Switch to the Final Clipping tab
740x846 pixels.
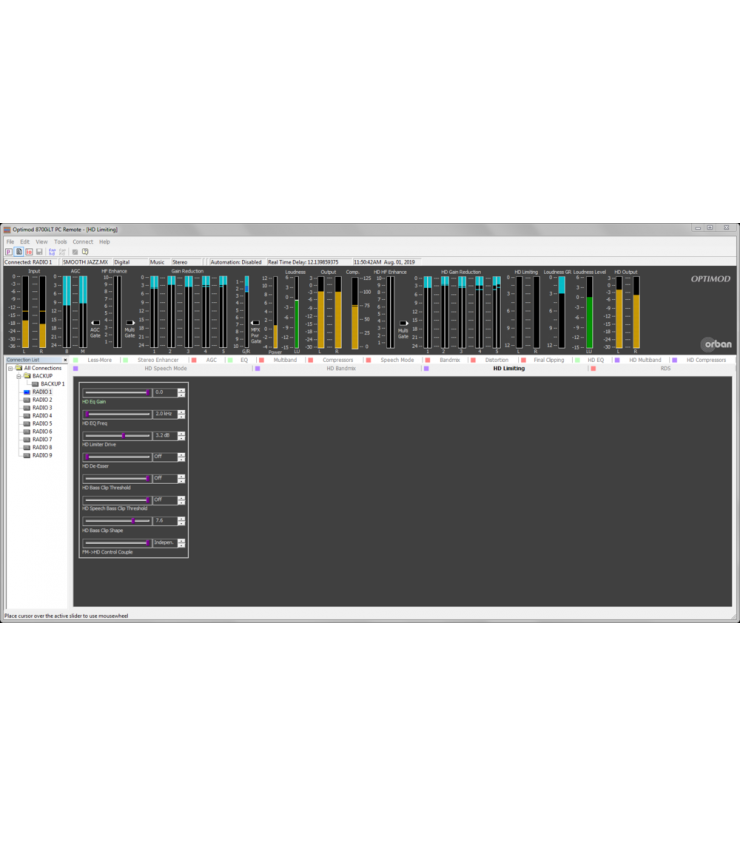tap(548, 359)
